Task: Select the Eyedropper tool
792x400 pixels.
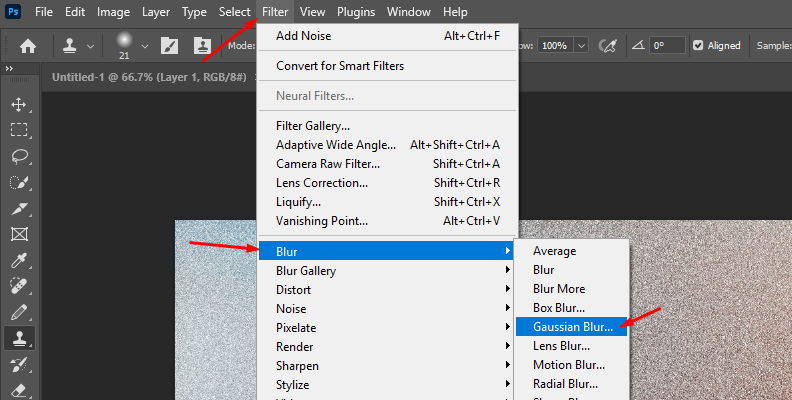Action: pyautogui.click(x=19, y=261)
